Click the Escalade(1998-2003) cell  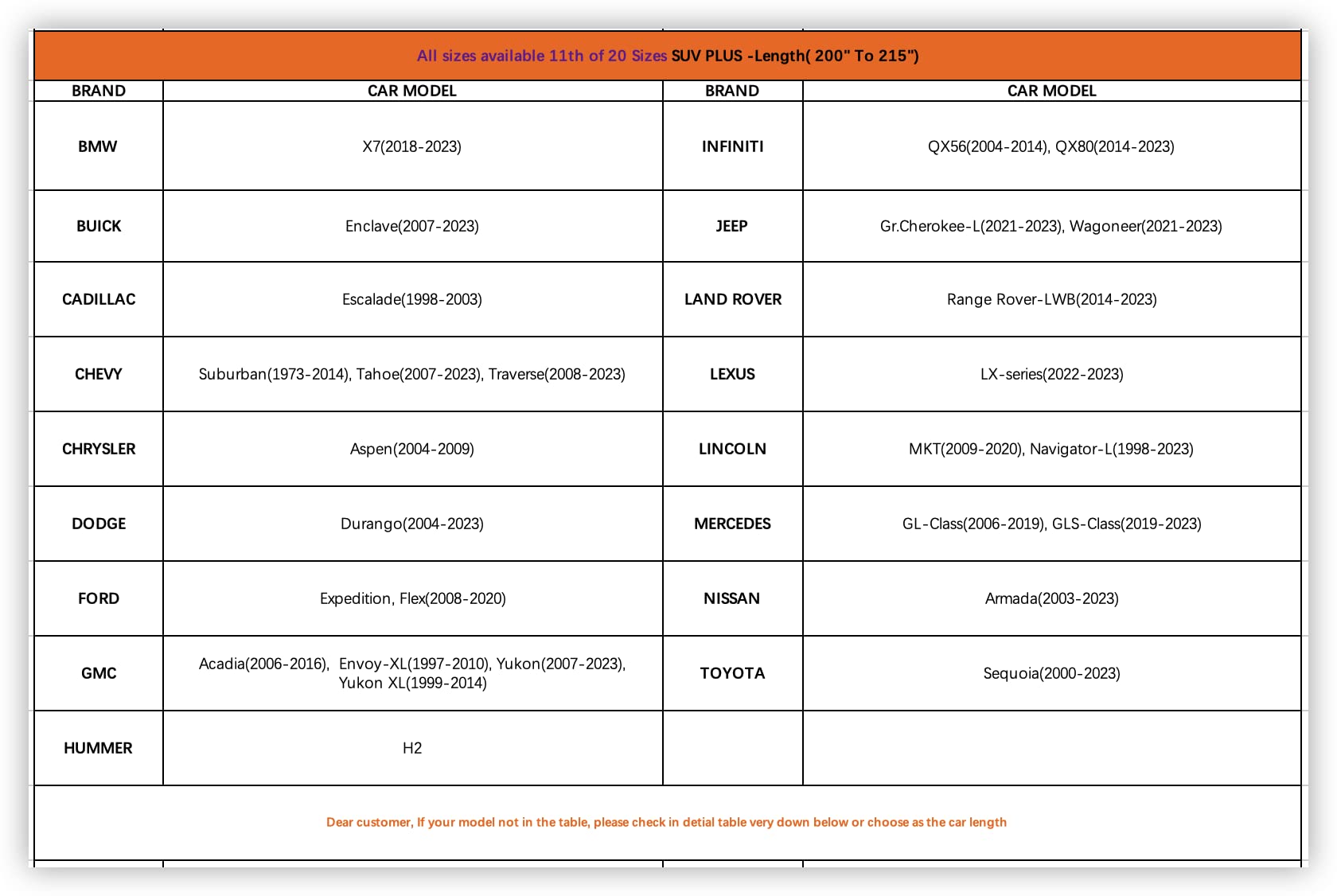pyautogui.click(x=412, y=299)
